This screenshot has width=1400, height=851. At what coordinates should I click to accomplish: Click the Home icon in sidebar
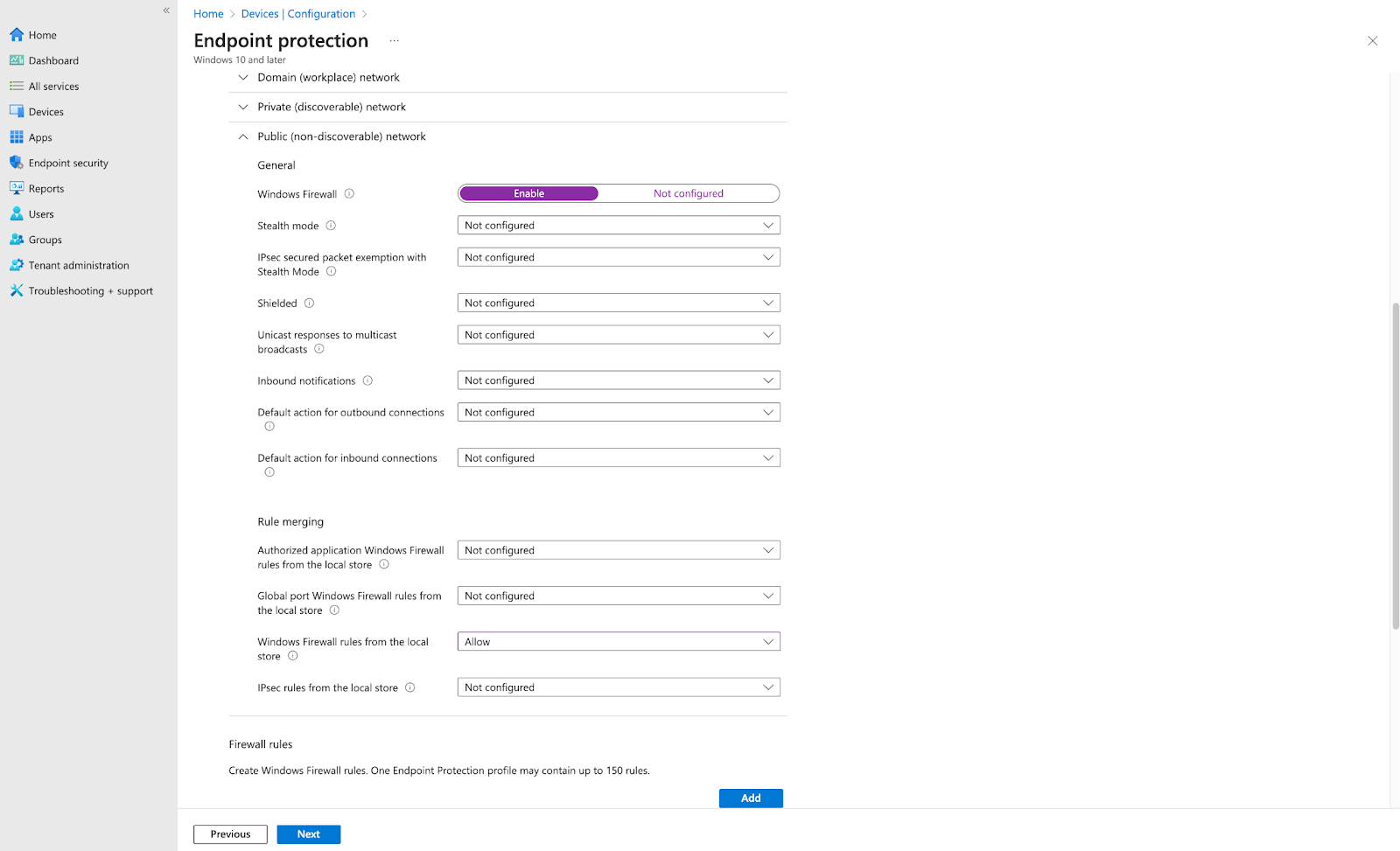[x=17, y=35]
